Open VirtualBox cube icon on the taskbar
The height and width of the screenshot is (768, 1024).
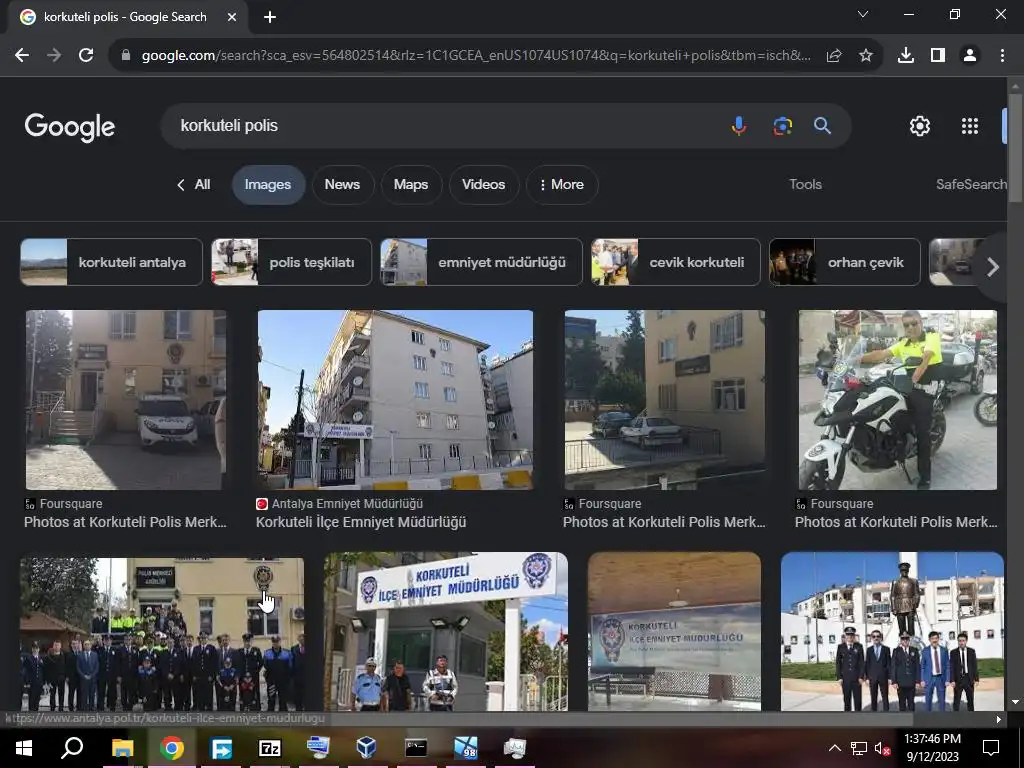366,748
